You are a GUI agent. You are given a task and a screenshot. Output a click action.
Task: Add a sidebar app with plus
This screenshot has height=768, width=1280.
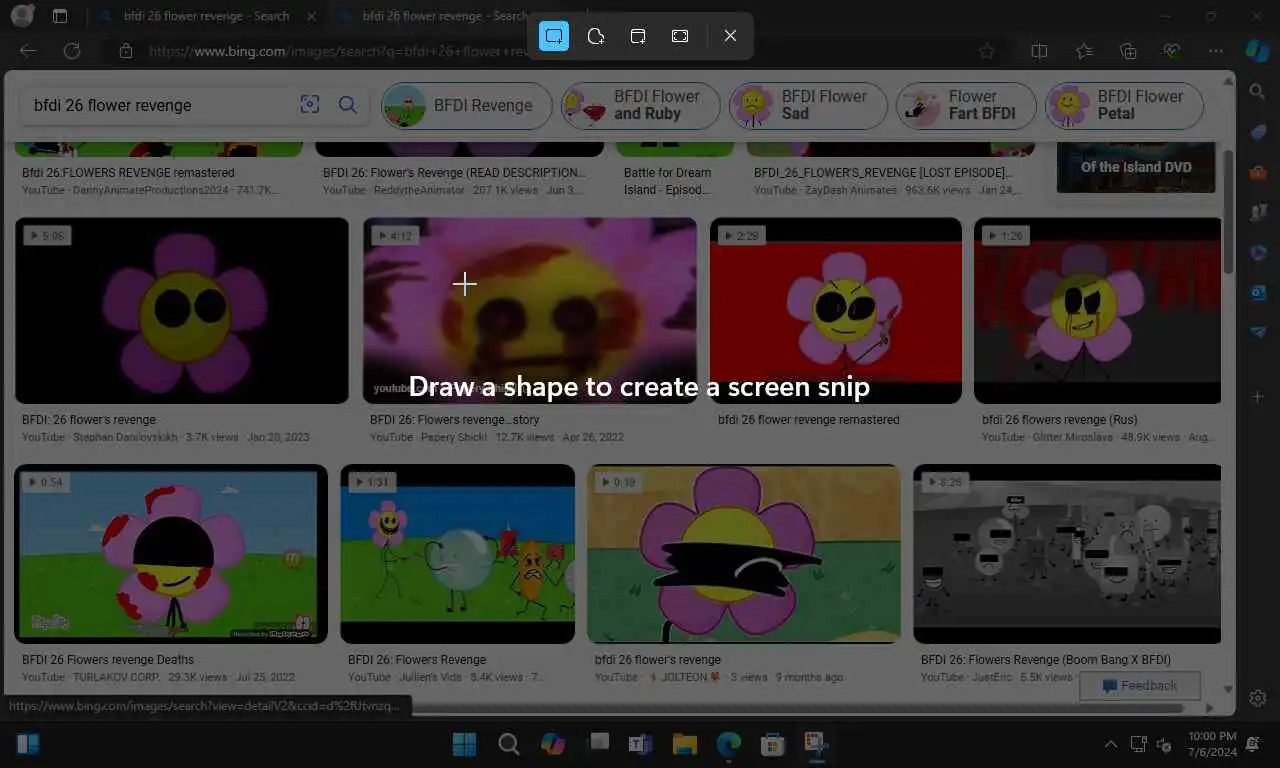pyautogui.click(x=1259, y=397)
